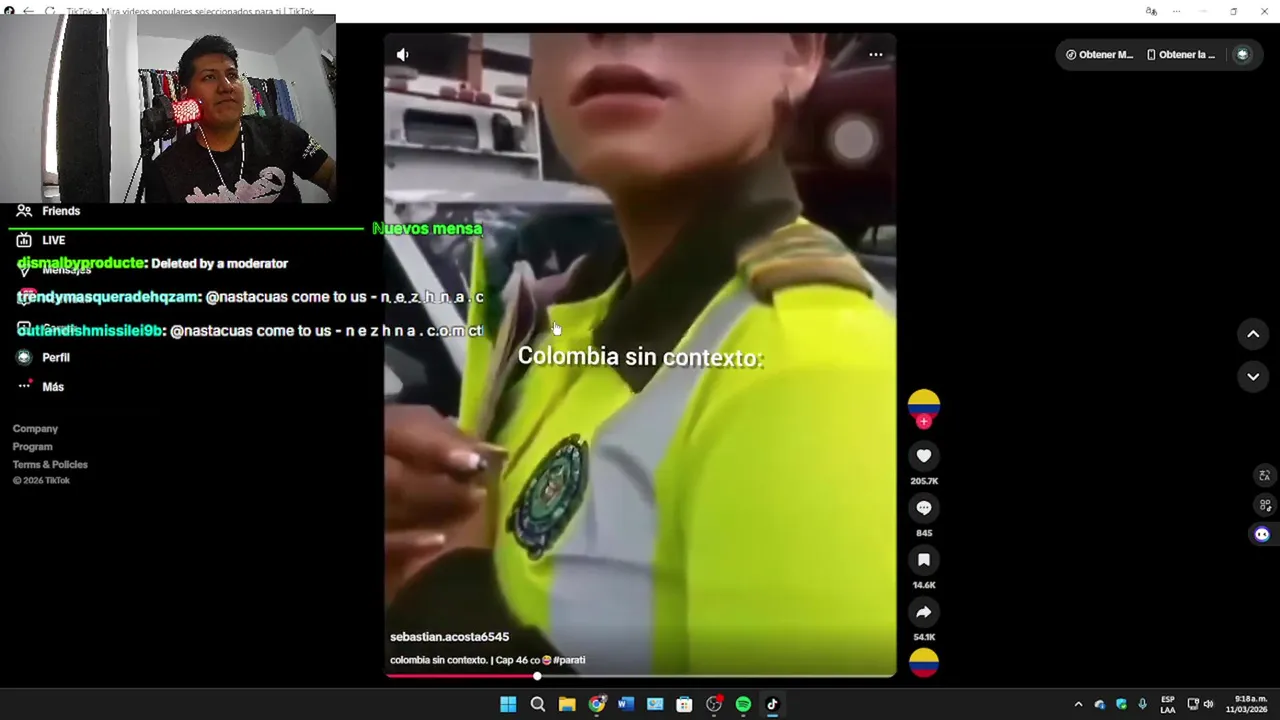Click the microphone icon in system tray

pos(1142,704)
